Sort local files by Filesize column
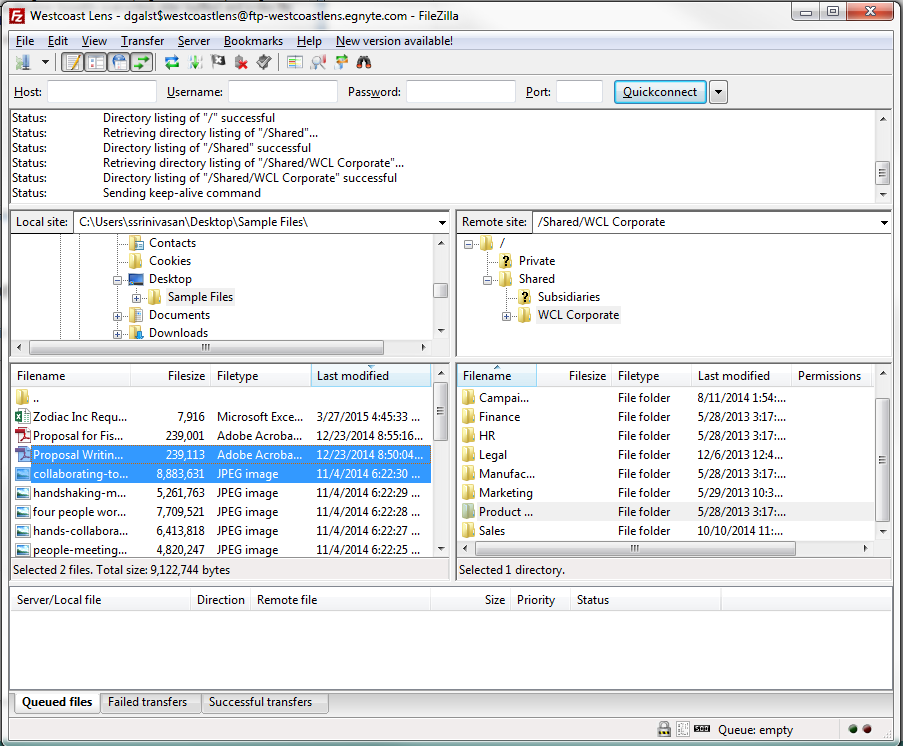Screen dimensions: 903x746 (170, 376)
